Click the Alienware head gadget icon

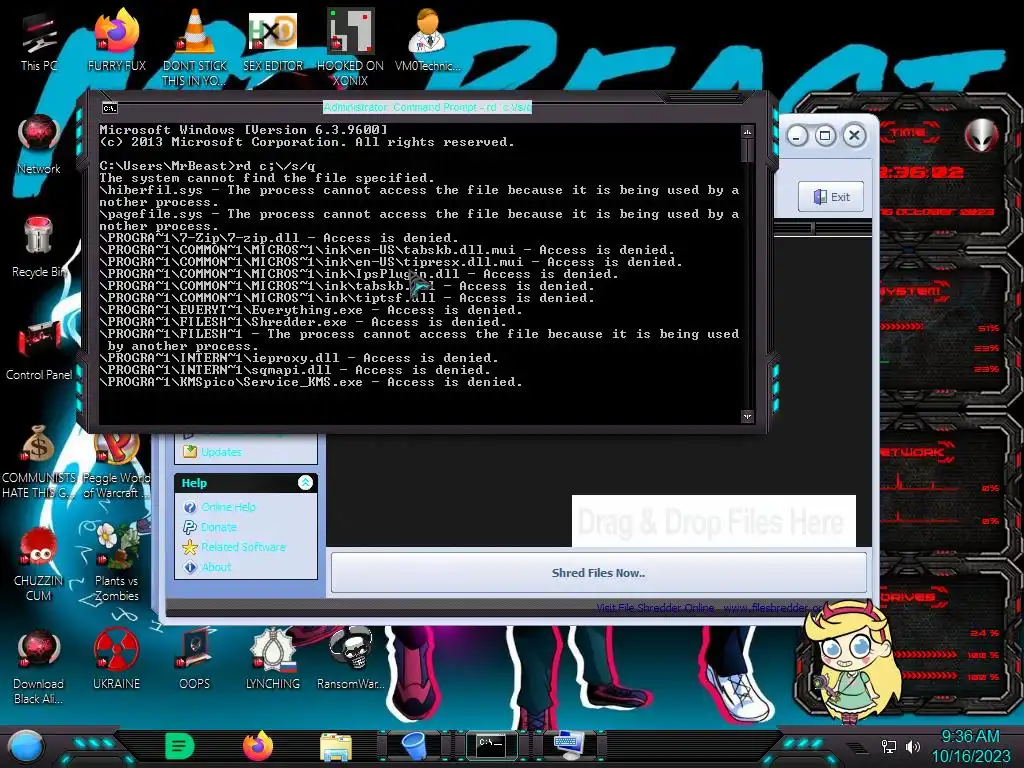point(982,135)
